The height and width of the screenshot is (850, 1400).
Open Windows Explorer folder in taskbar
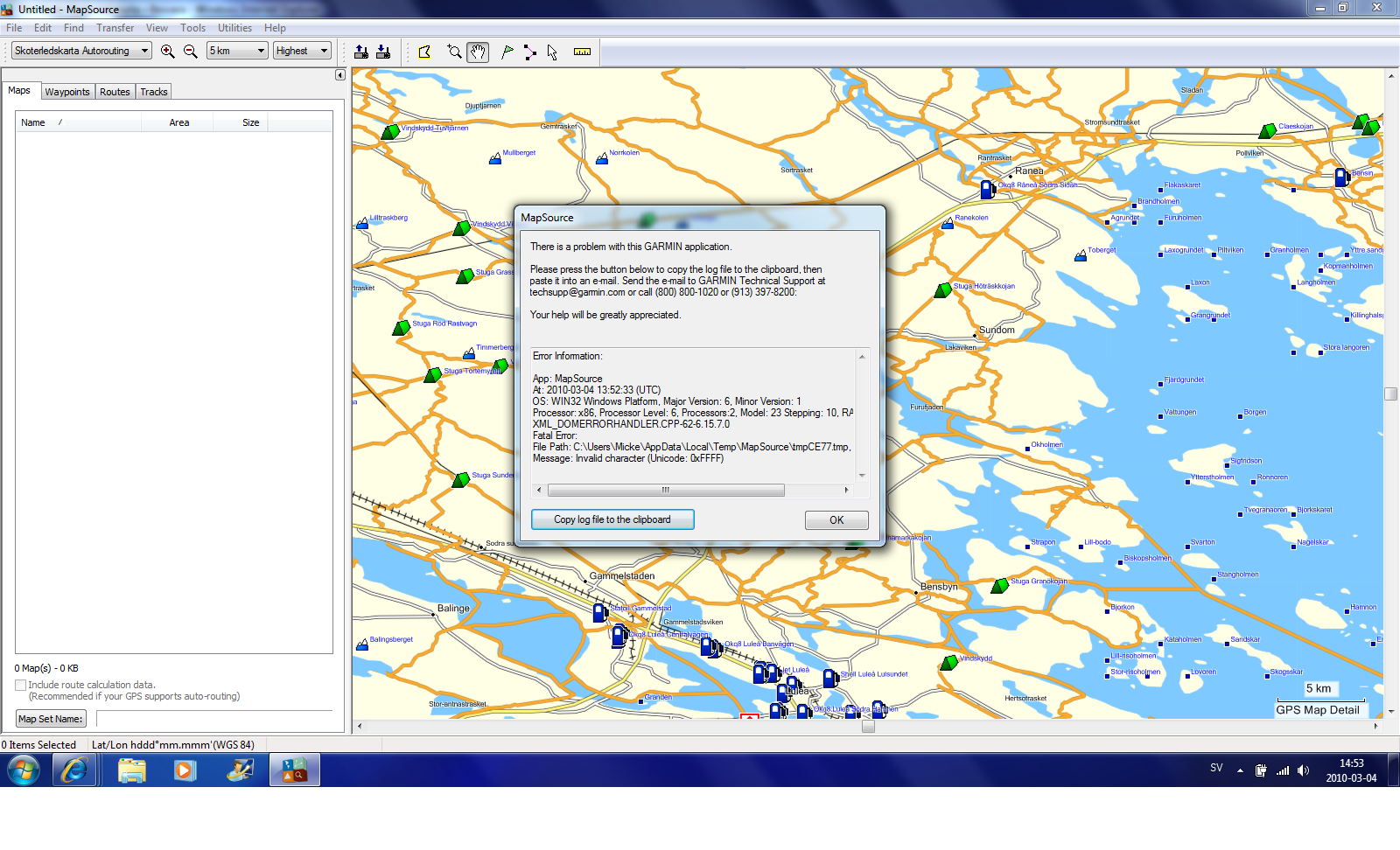click(131, 770)
